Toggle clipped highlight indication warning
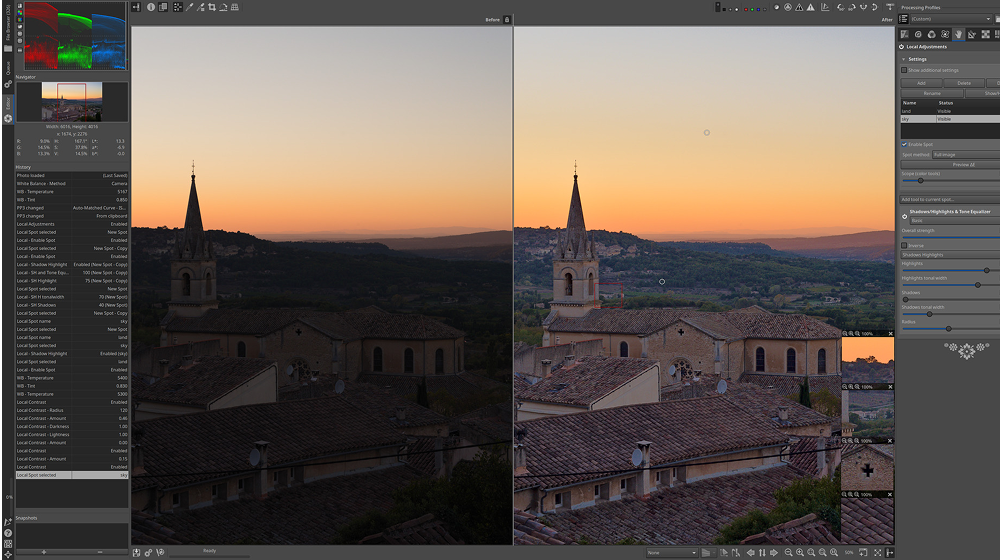This screenshot has width=1000, height=560. (811, 7)
